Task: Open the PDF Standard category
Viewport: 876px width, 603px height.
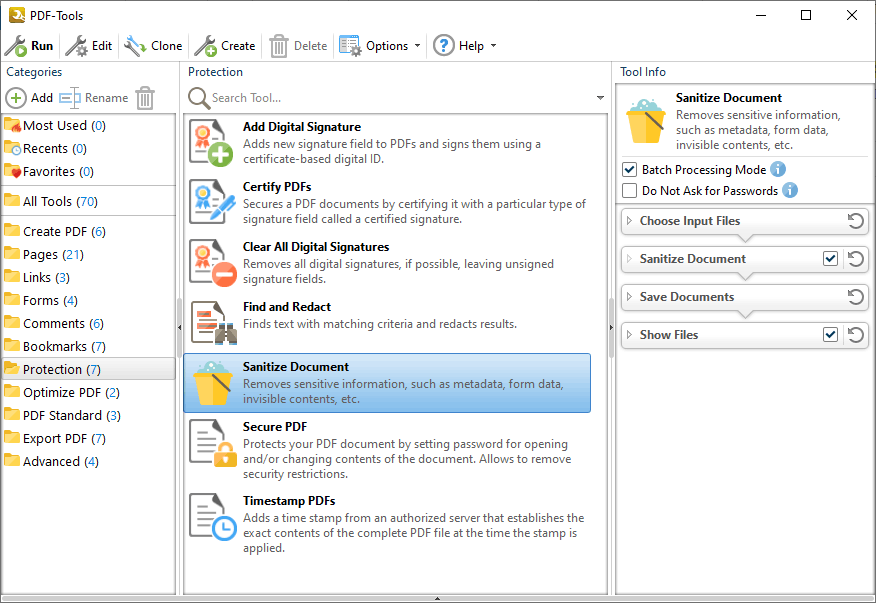Action: [89, 415]
